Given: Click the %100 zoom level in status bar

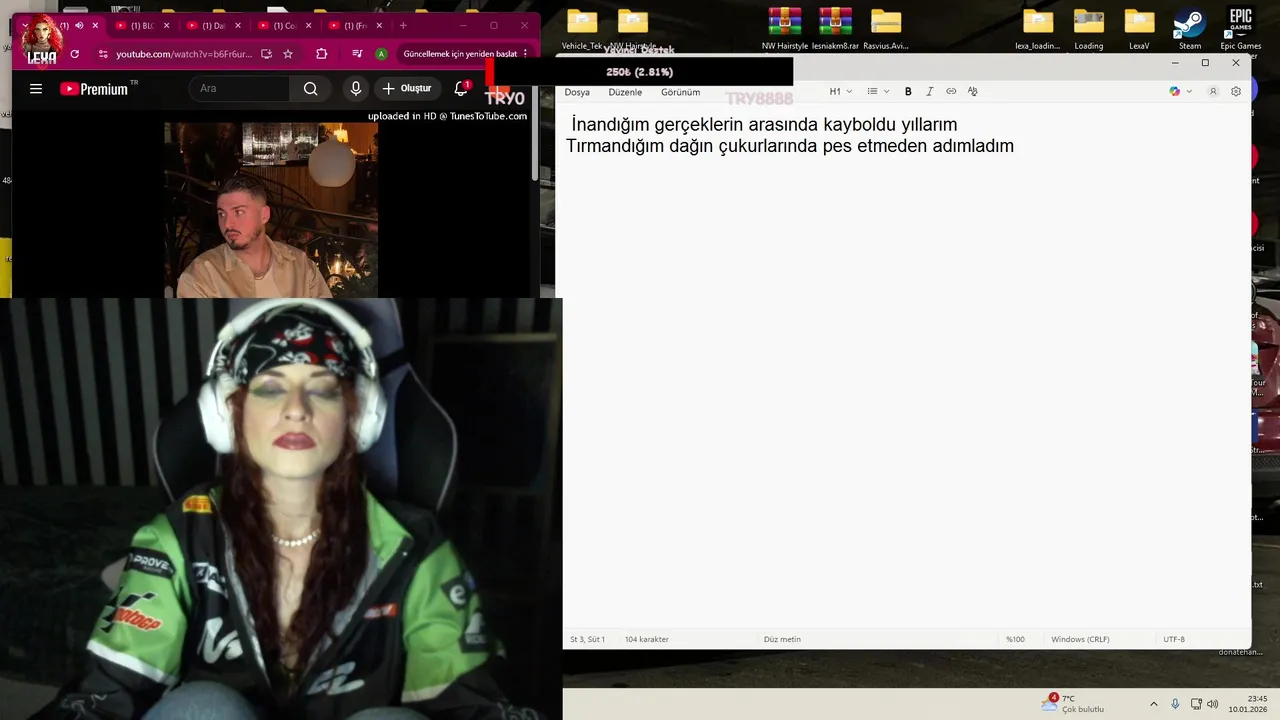Looking at the screenshot, I should click(1015, 639).
